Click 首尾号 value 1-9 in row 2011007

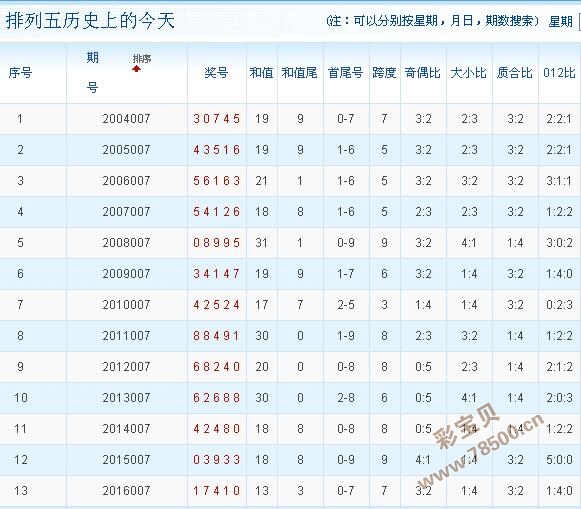[346, 336]
